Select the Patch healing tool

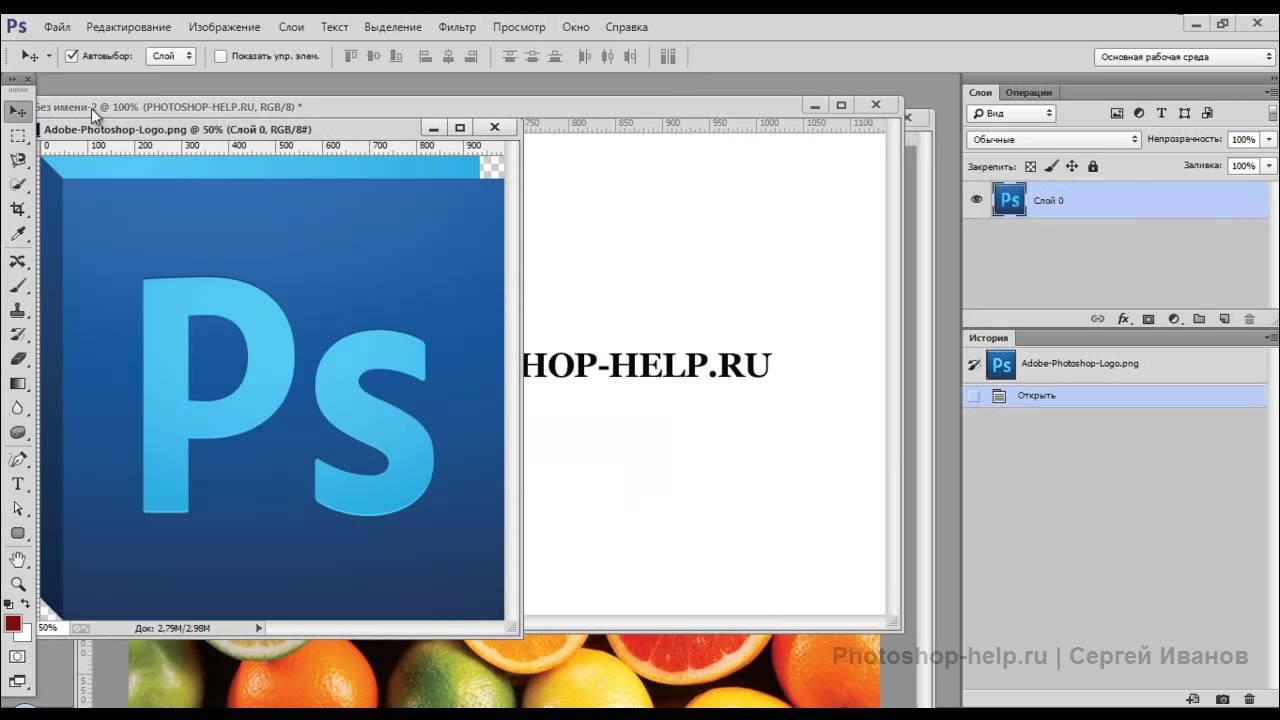pyautogui.click(x=18, y=261)
